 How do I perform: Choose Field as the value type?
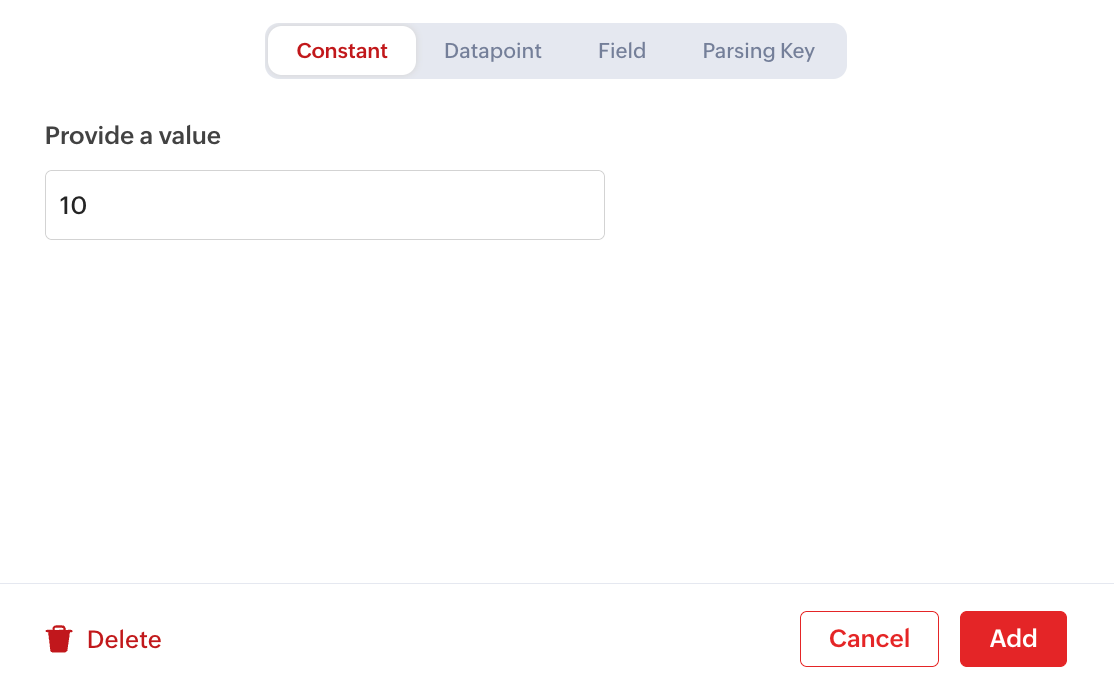pyautogui.click(x=622, y=51)
